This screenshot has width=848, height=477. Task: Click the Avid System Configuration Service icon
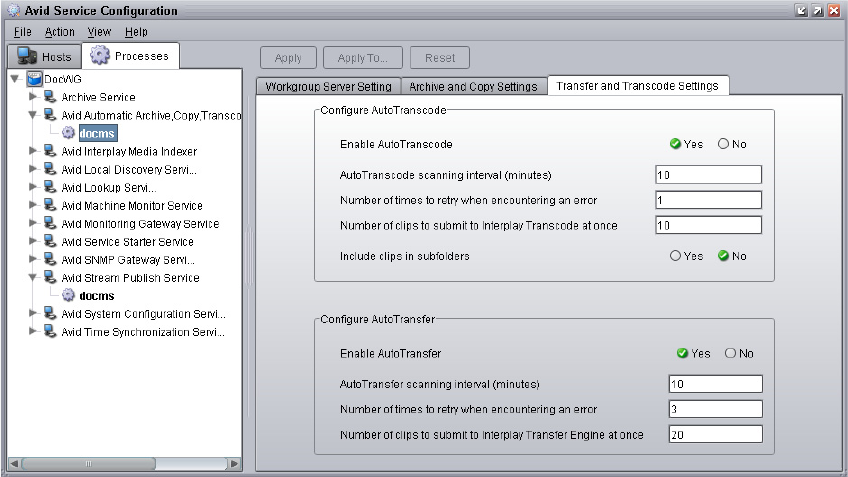click(x=50, y=314)
